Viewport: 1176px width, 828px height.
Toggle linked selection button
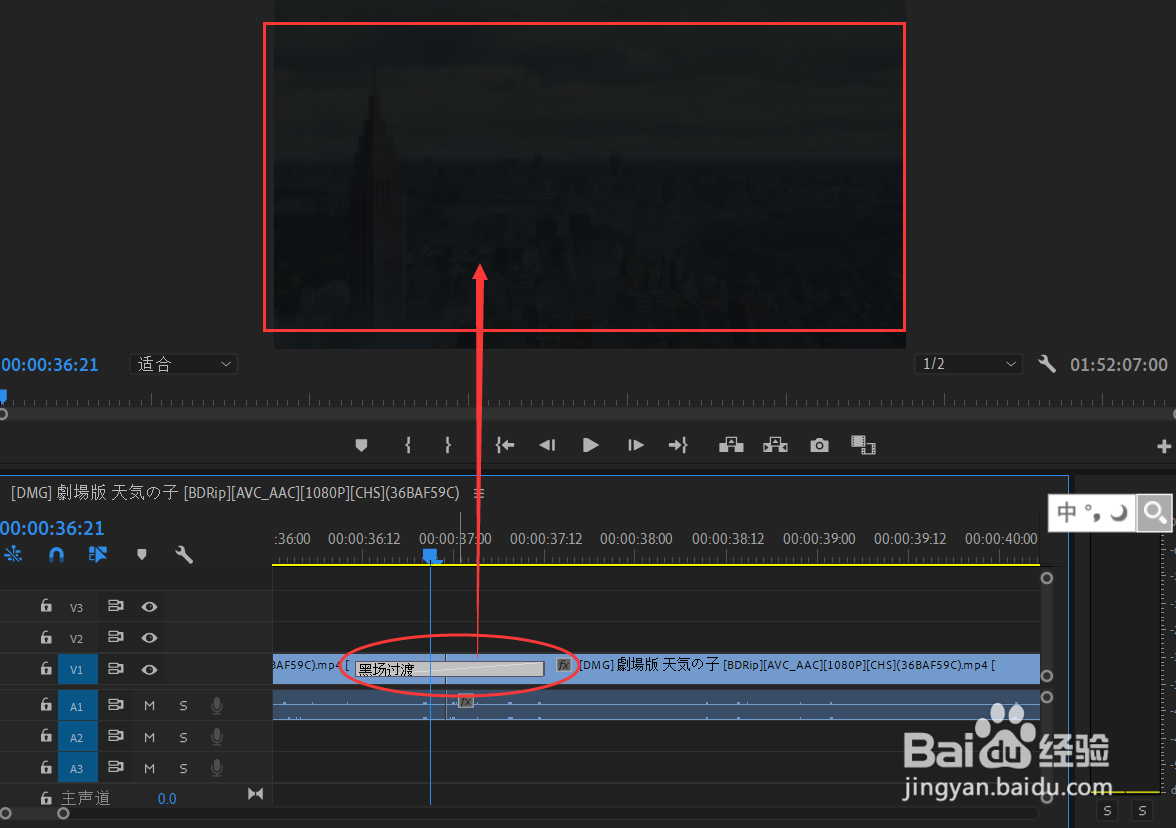[98, 554]
